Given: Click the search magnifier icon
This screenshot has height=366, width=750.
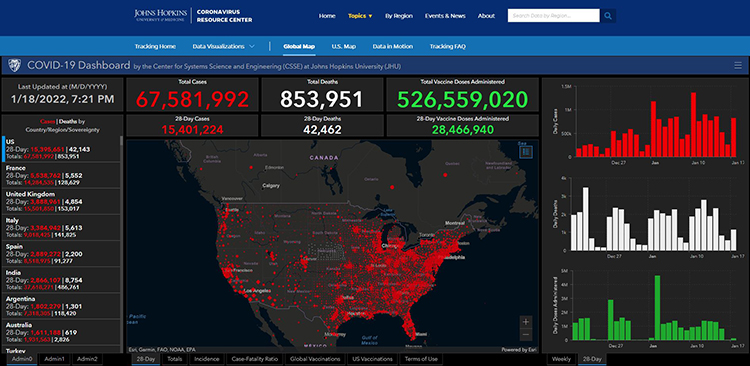Looking at the screenshot, I should point(608,16).
